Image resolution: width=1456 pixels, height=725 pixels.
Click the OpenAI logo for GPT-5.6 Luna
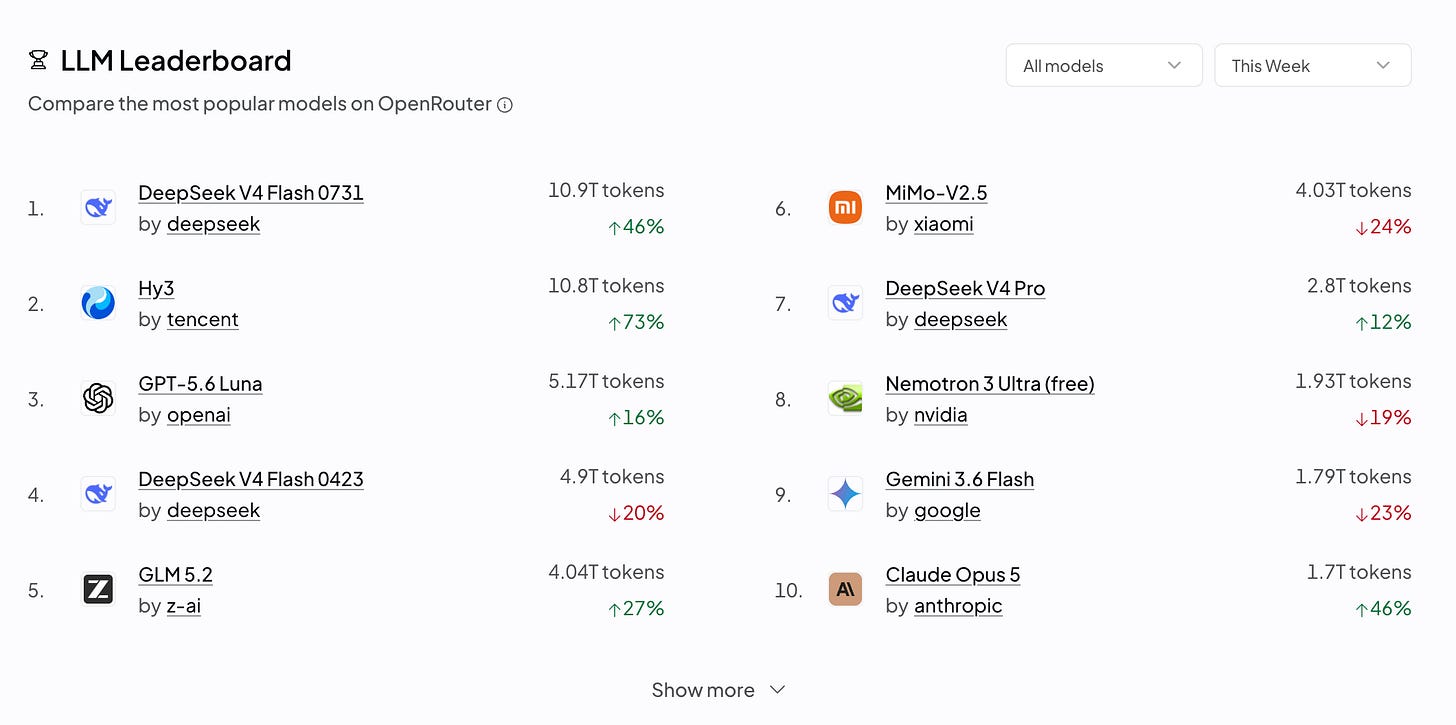click(98, 399)
